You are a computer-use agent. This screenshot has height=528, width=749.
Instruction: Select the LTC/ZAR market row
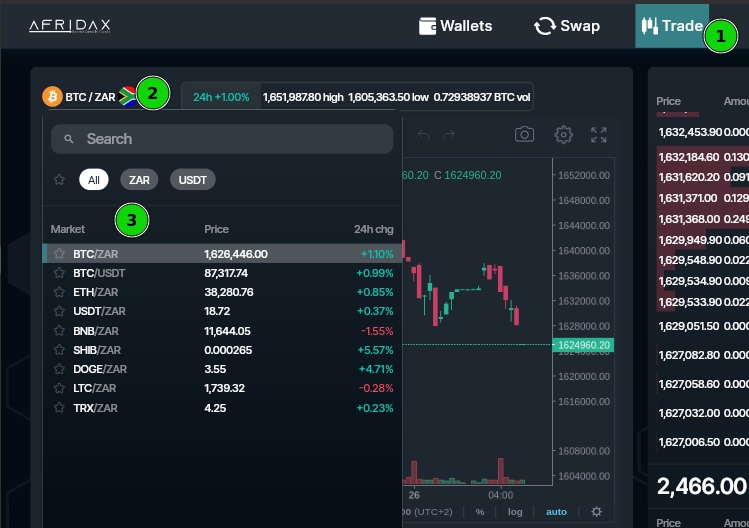pyautogui.click(x=222, y=388)
